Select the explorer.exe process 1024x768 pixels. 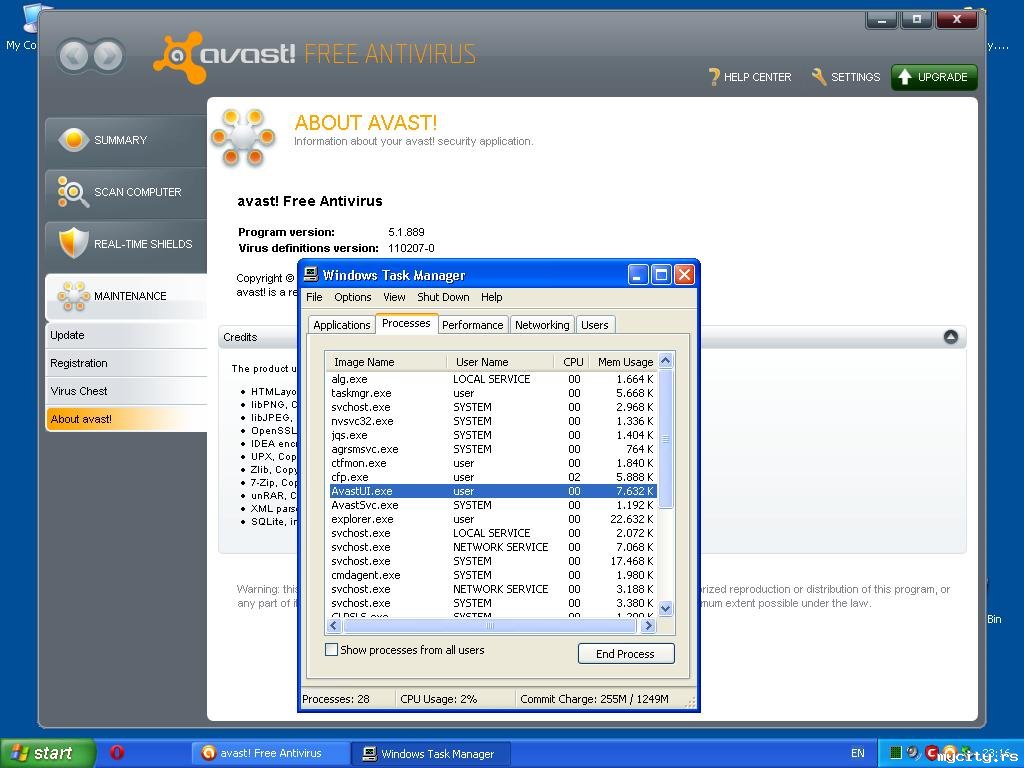tap(492, 519)
